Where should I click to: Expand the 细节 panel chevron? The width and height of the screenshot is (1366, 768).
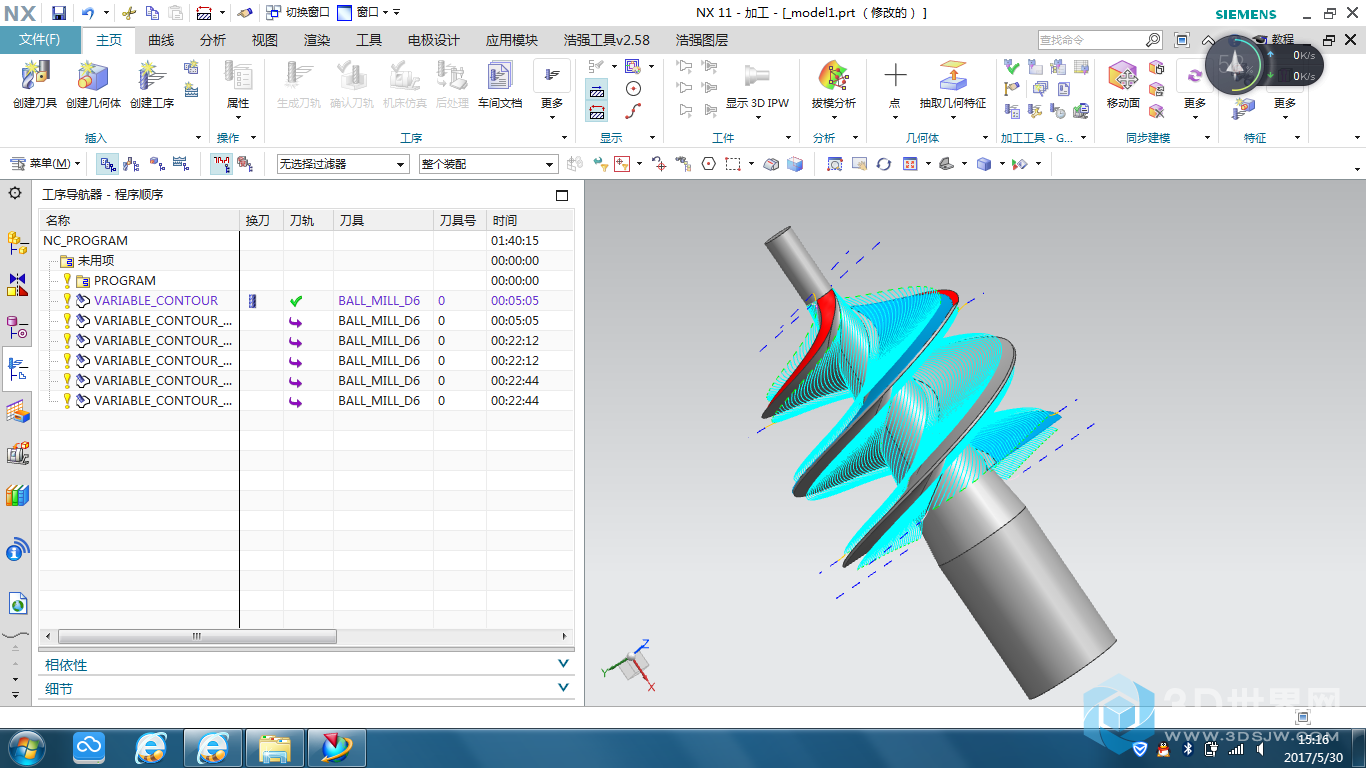point(563,688)
